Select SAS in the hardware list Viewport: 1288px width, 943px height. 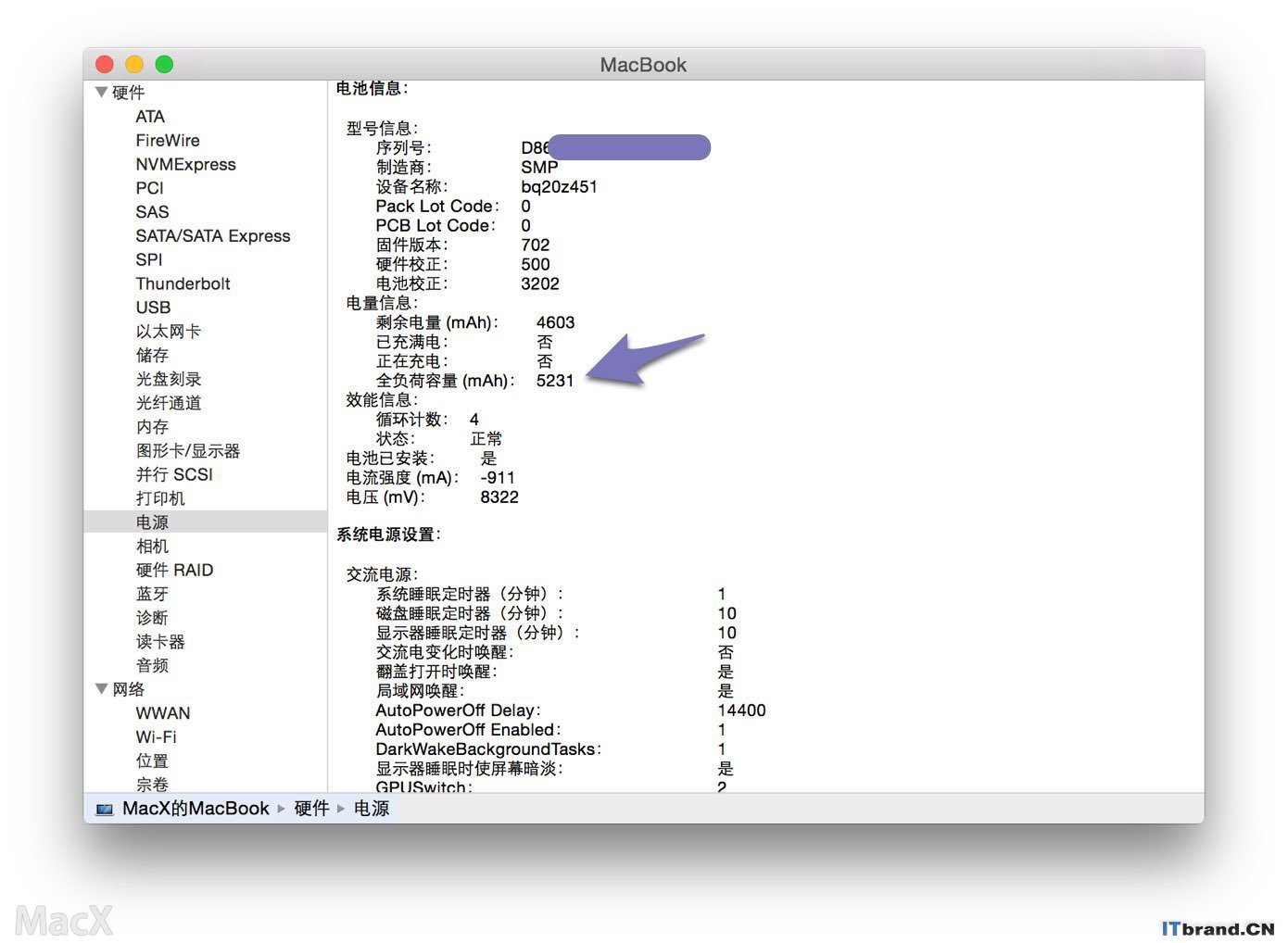[152, 212]
